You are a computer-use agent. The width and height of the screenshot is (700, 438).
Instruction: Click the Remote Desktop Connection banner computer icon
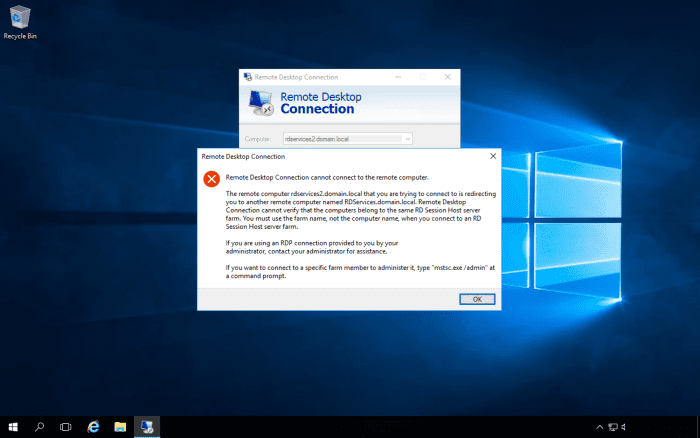click(x=261, y=103)
